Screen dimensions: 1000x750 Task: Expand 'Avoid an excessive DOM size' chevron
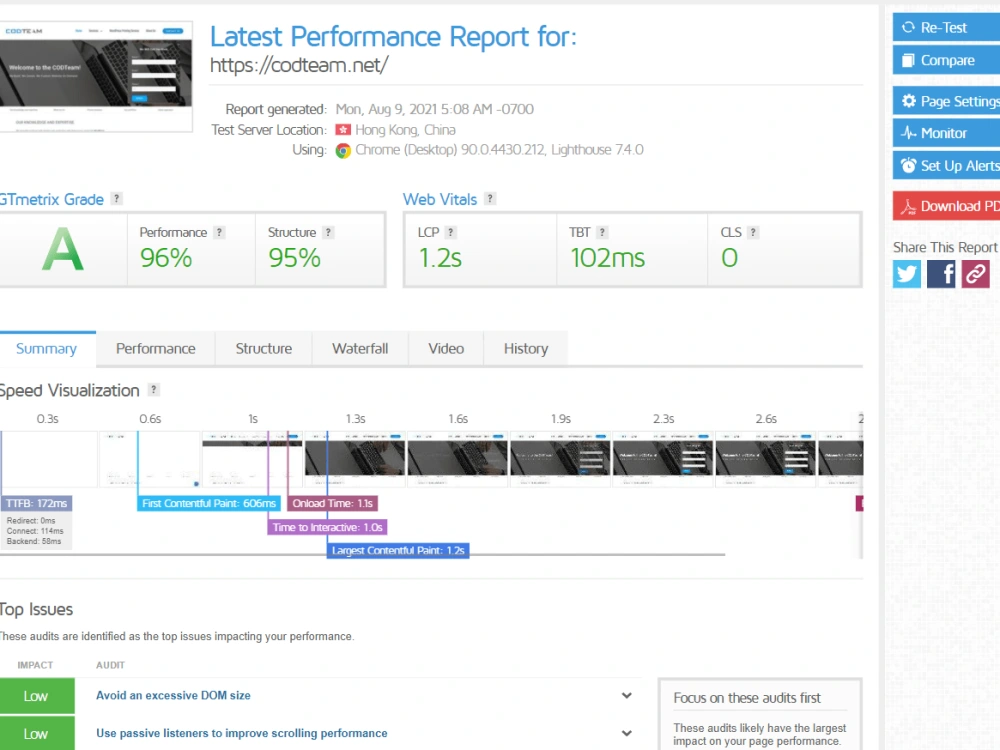627,696
